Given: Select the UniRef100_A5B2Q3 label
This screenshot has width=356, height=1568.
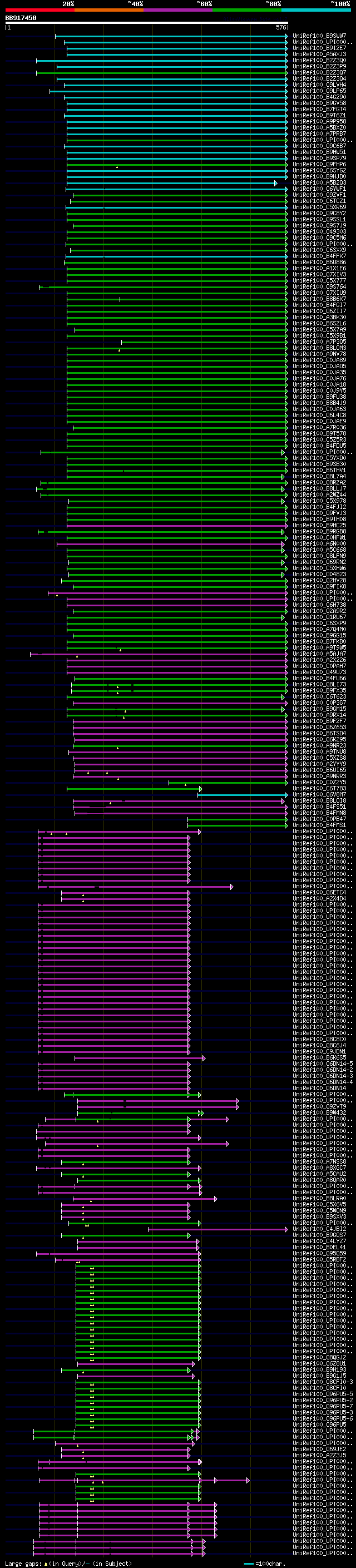Looking at the screenshot, I should 319,182.
